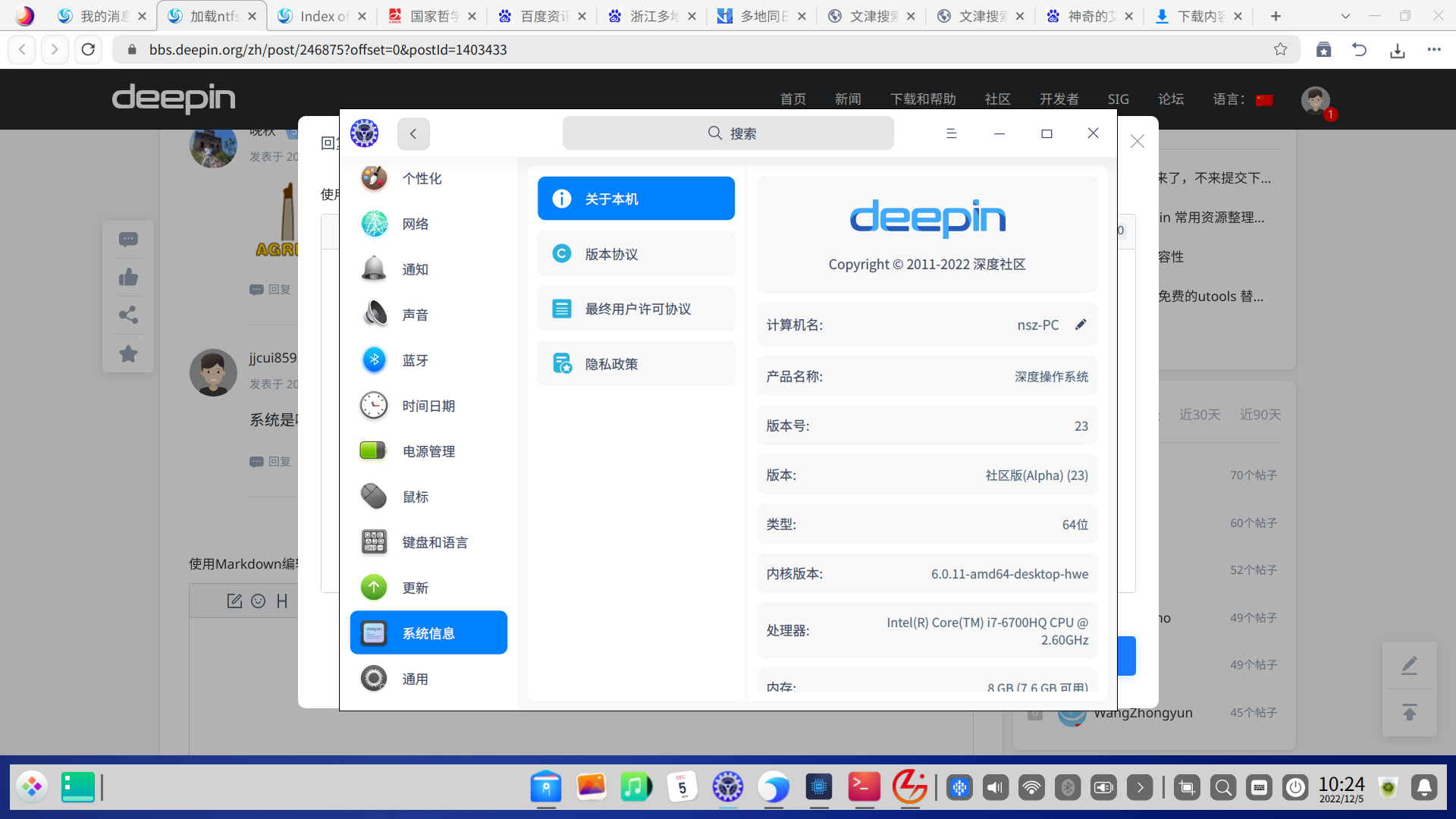Viewport: 1456px width, 819px height.
Task: Click the back button in settings window
Action: click(x=413, y=133)
